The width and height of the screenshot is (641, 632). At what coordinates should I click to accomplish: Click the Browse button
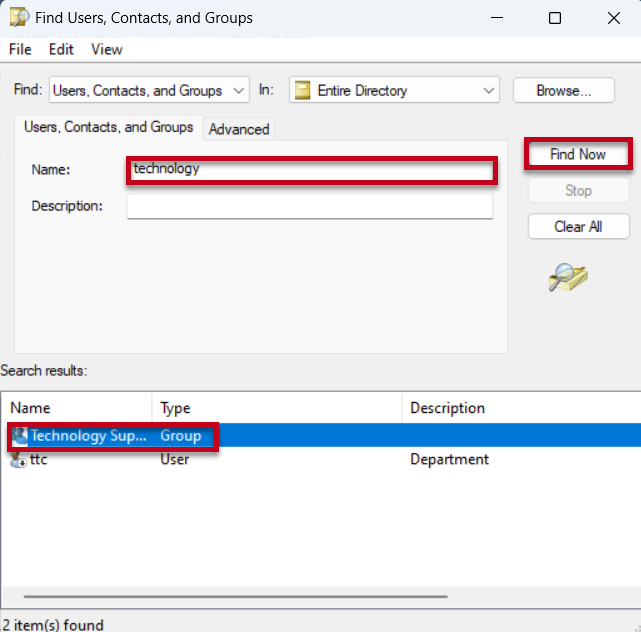coord(563,90)
